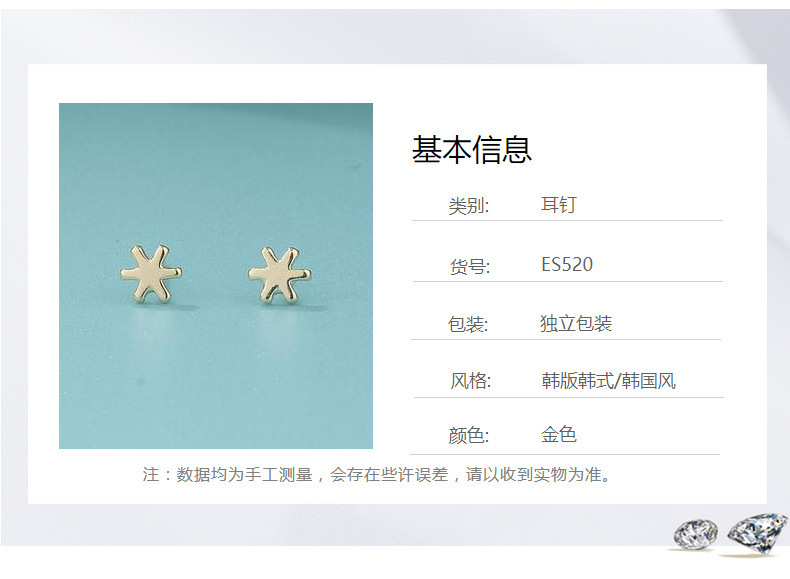Select the 货号 label

[470, 266]
